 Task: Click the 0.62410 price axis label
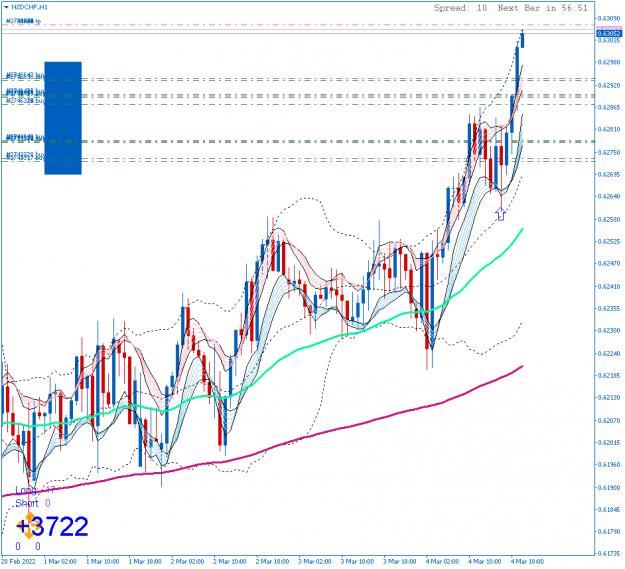[609, 286]
